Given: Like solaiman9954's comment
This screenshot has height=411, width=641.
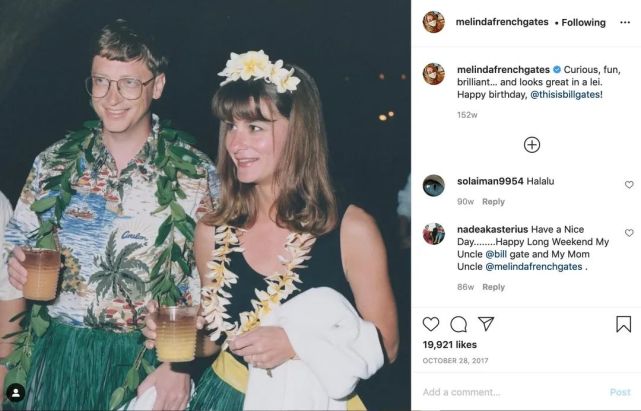Looking at the screenshot, I should (629, 185).
